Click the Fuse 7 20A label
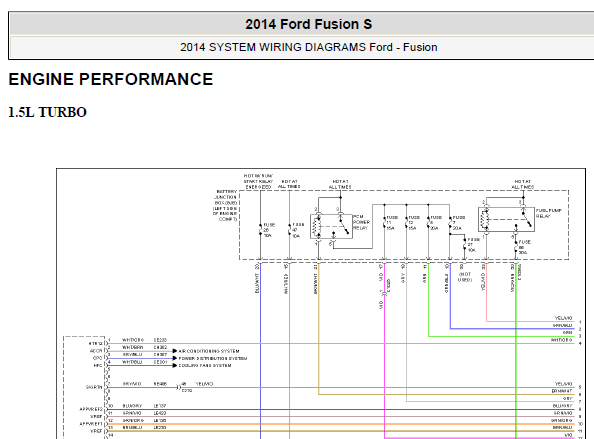 [x=458, y=223]
